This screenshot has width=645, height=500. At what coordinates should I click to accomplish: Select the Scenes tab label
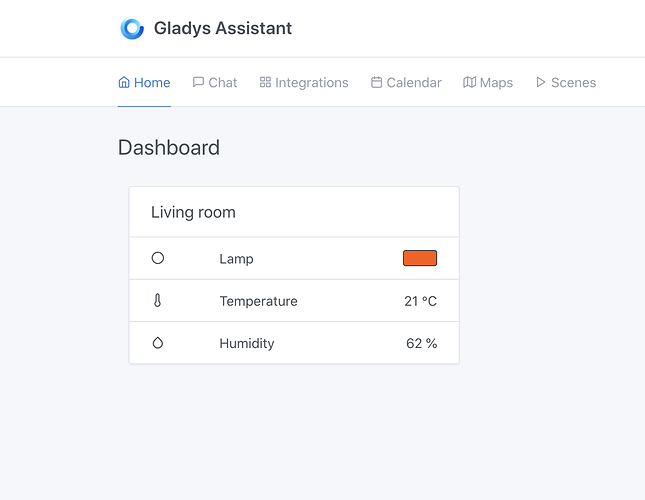coord(573,83)
